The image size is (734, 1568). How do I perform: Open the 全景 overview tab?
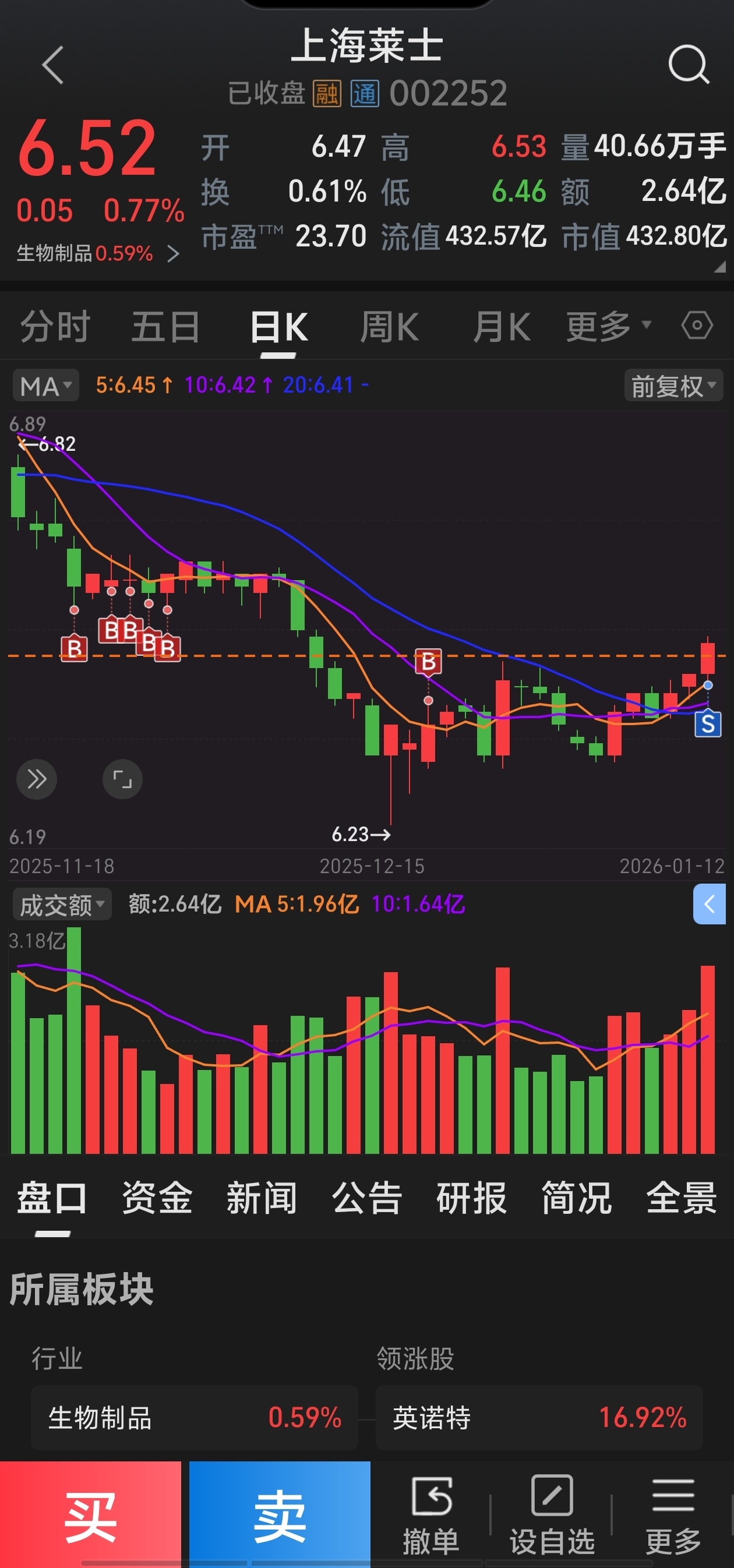682,1198
